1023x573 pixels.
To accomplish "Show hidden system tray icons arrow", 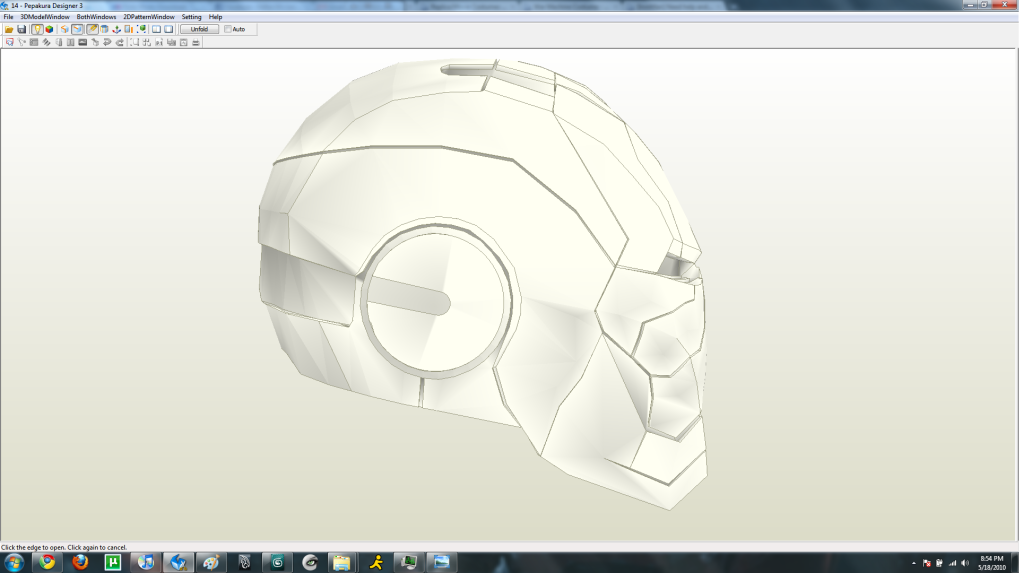I will point(913,563).
